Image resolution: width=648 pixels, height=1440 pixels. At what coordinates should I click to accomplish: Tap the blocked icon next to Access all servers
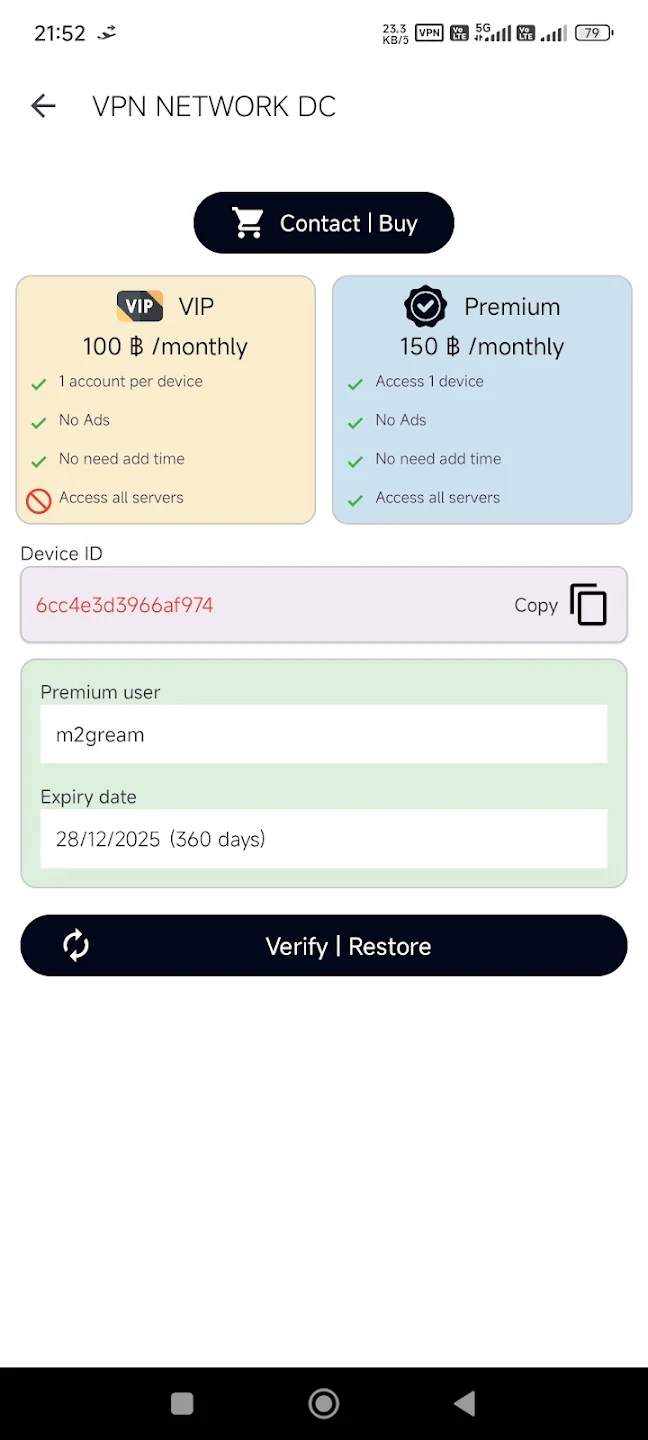[37, 498]
